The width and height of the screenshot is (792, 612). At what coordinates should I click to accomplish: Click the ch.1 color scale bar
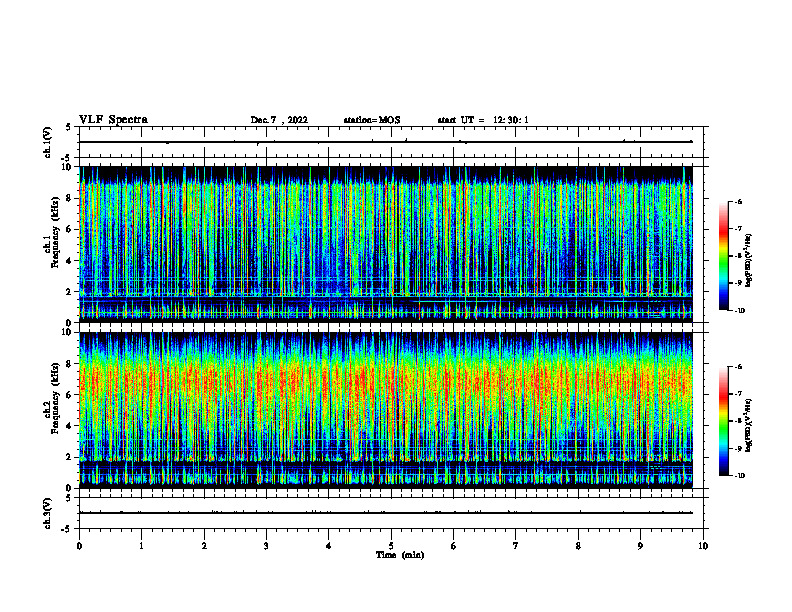click(x=723, y=256)
